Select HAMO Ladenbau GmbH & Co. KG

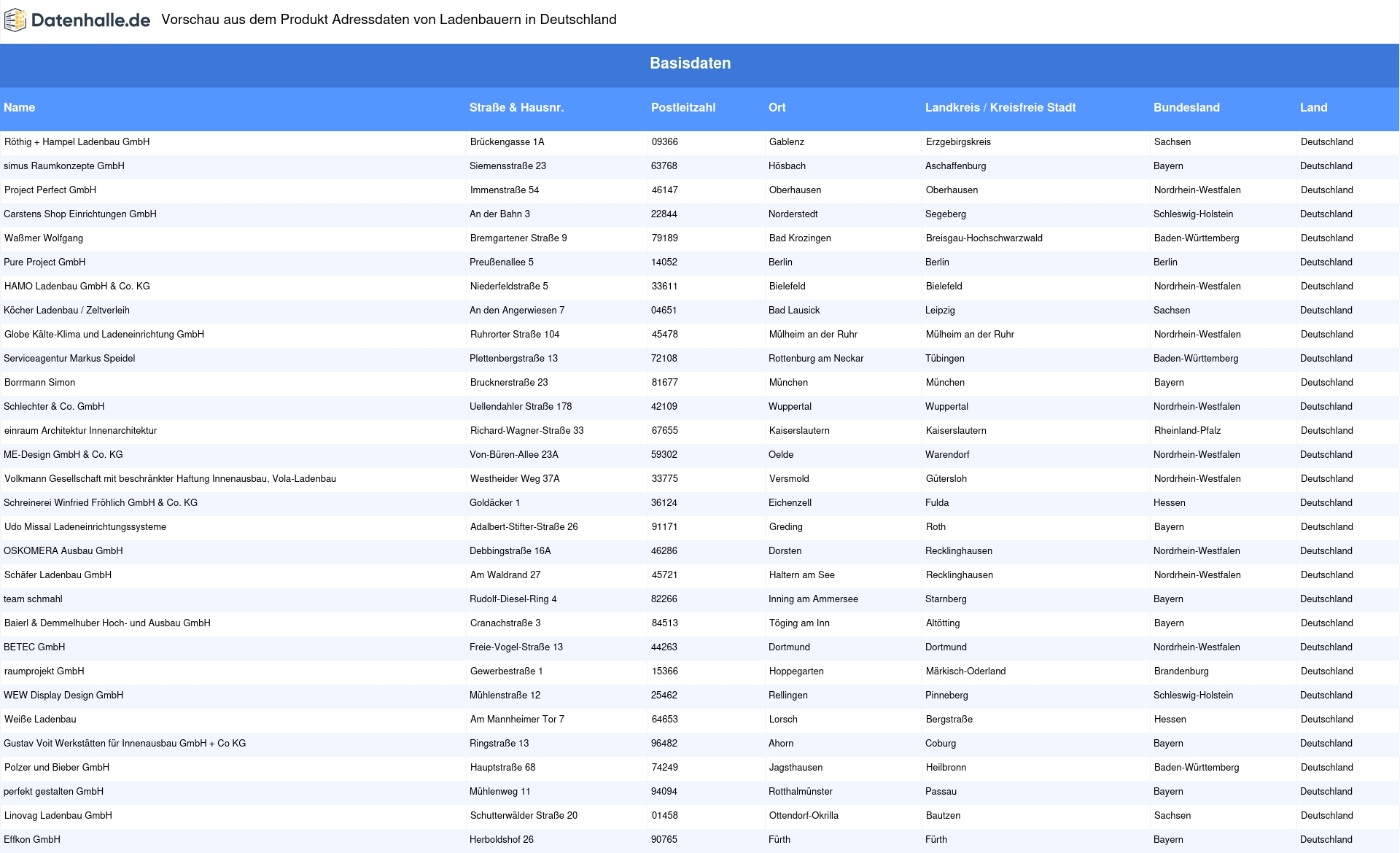pos(77,286)
